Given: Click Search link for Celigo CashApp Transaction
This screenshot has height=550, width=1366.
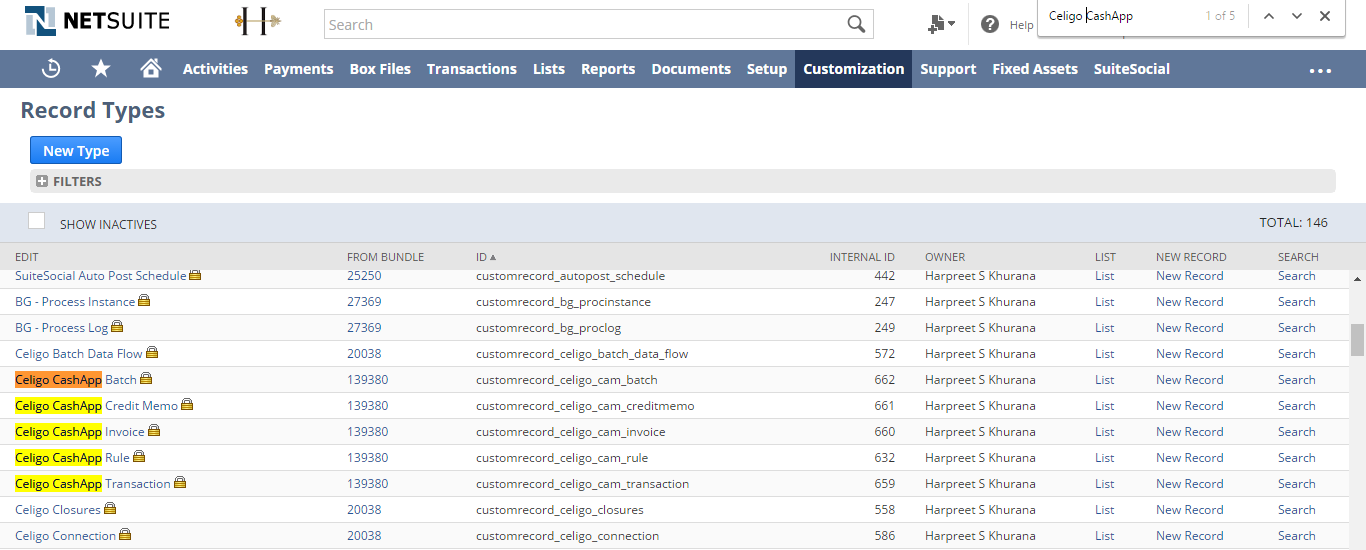Looking at the screenshot, I should coord(1296,484).
